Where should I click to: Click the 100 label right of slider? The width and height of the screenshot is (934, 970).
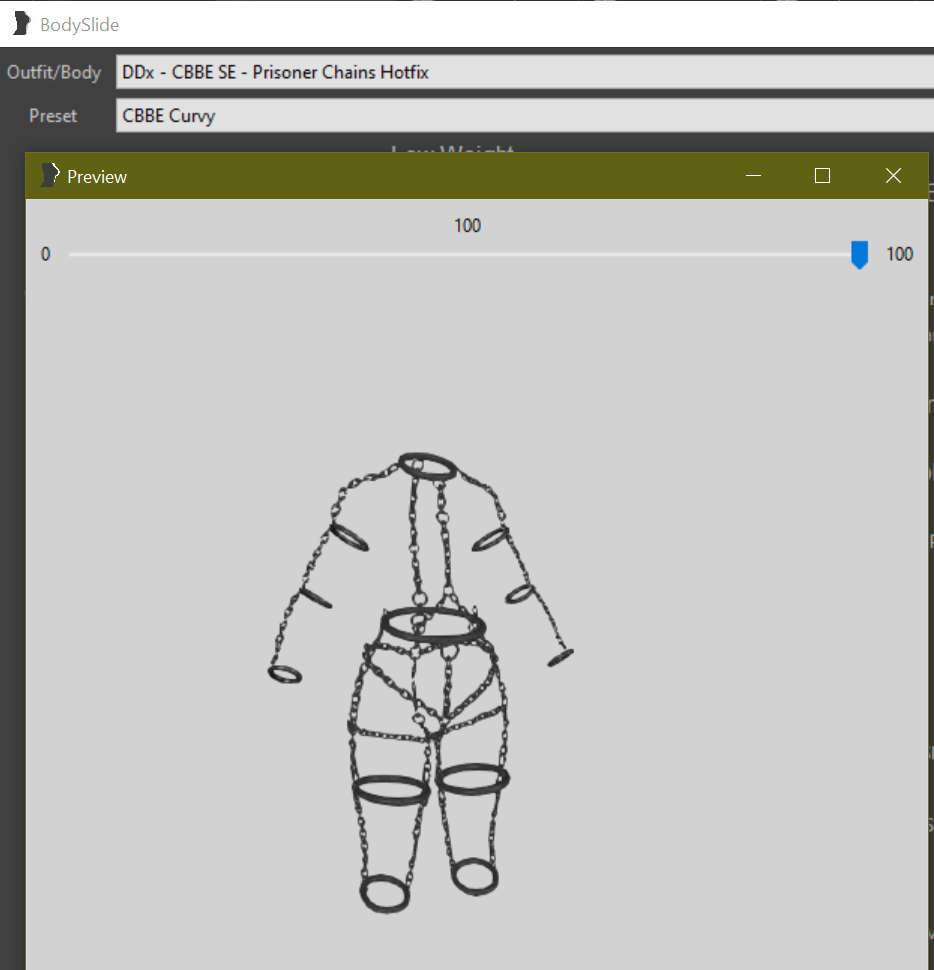click(899, 254)
